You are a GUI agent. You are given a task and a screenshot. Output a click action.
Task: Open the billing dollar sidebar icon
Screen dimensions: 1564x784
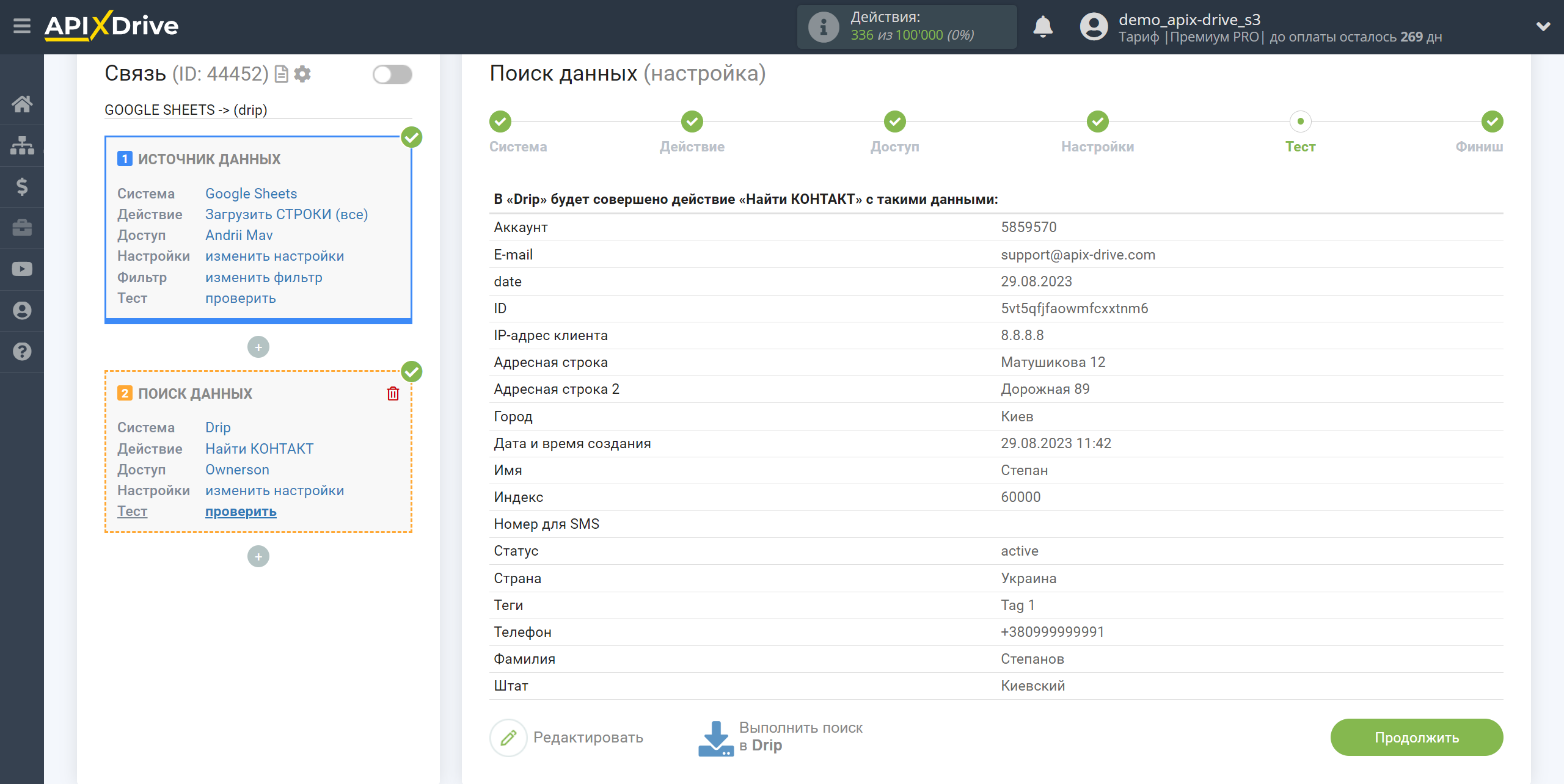22,186
